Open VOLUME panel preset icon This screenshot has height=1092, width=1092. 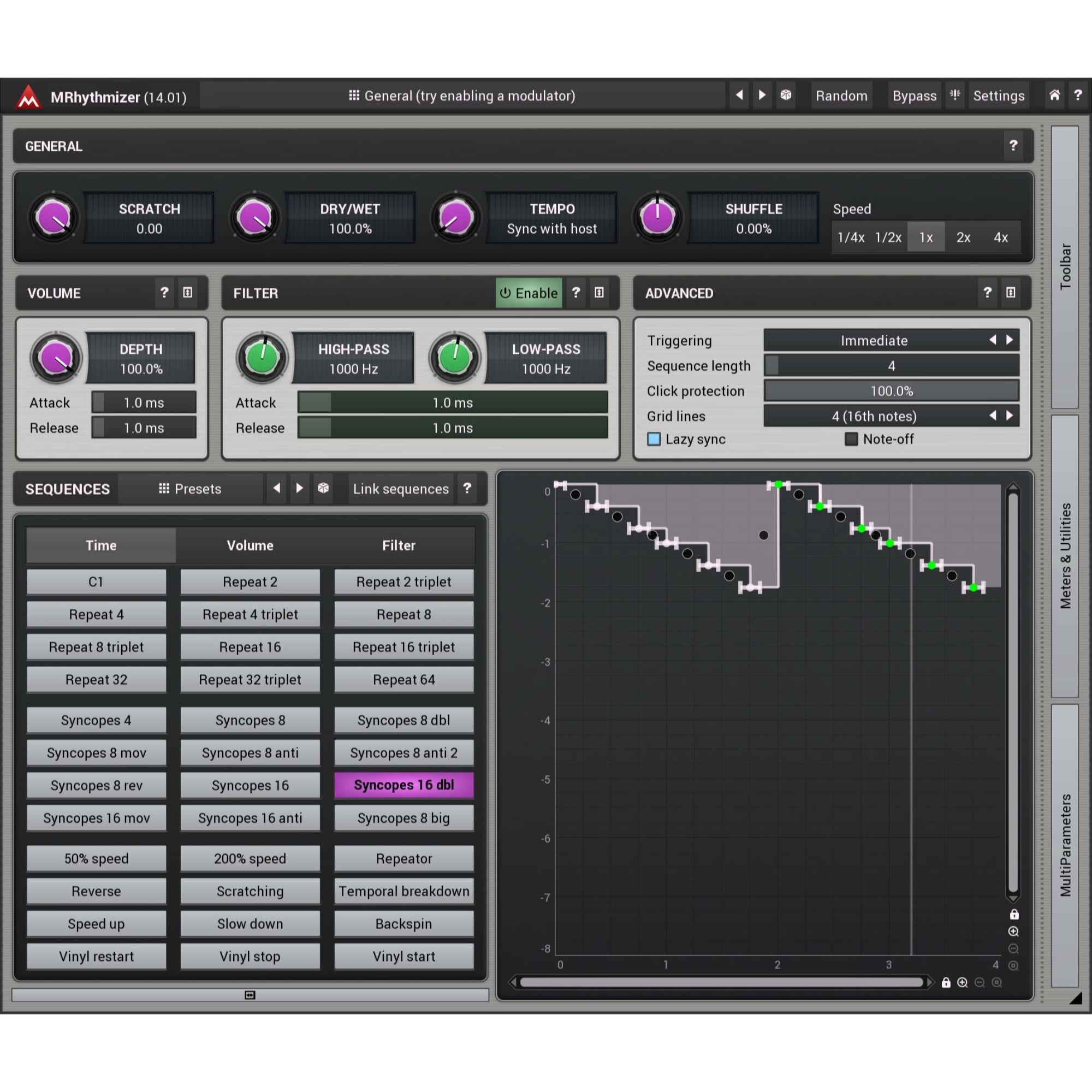188,293
